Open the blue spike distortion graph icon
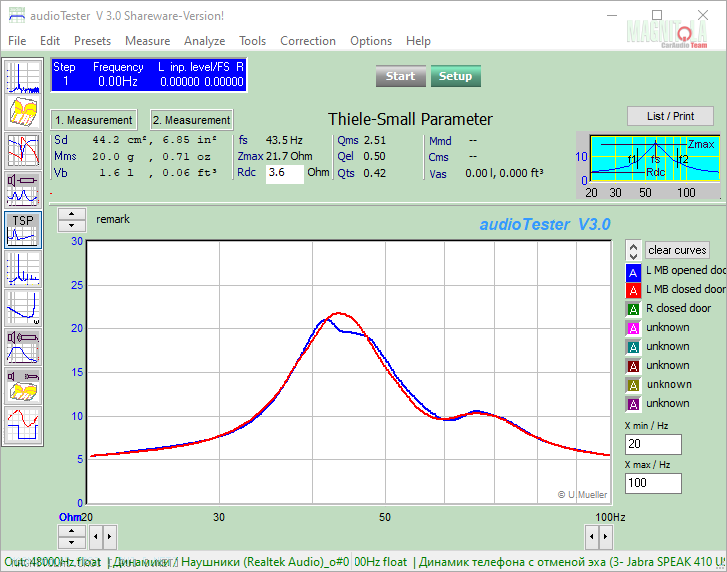 pos(23,269)
